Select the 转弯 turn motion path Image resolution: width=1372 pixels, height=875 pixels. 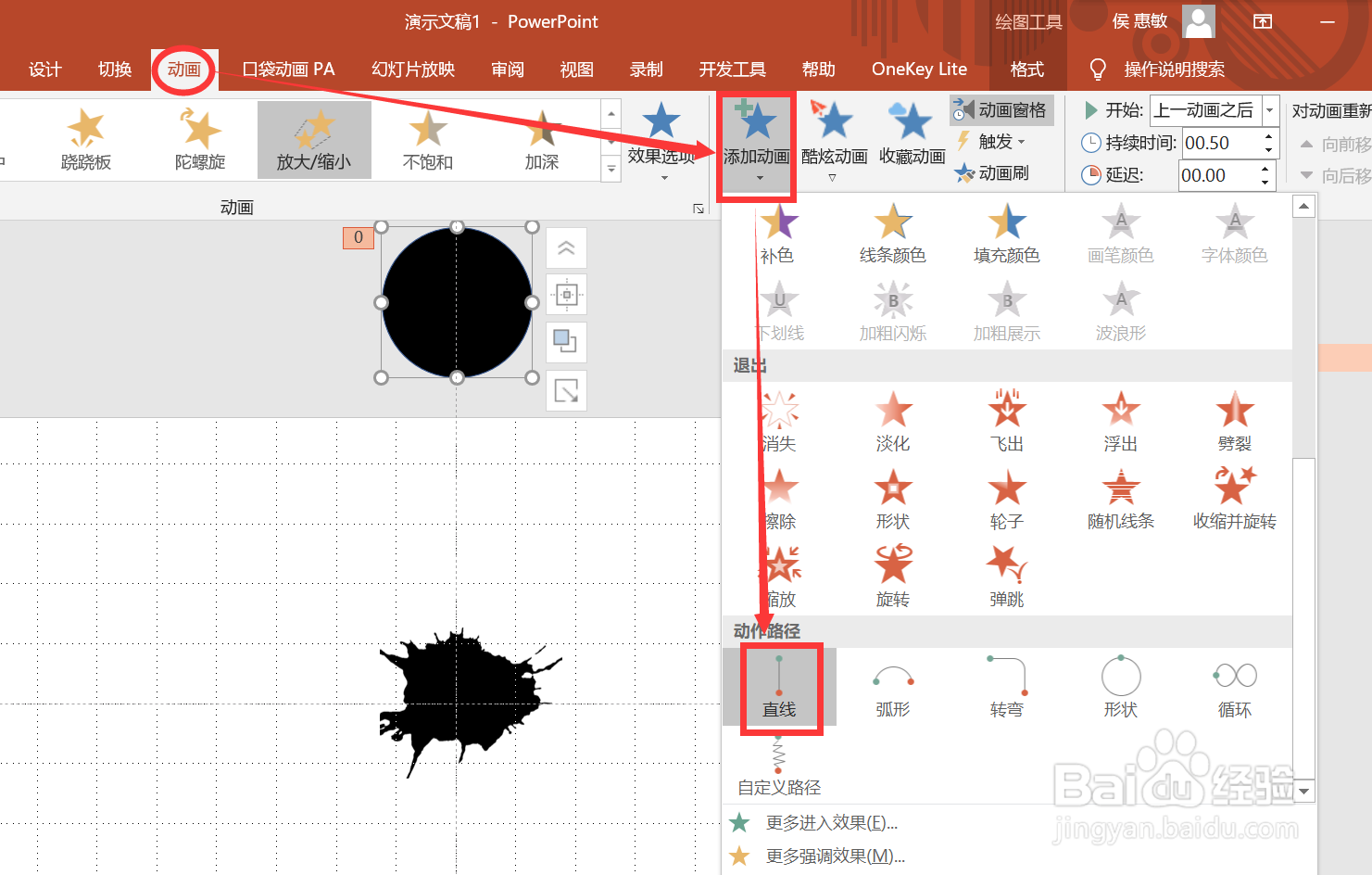coord(1007,687)
